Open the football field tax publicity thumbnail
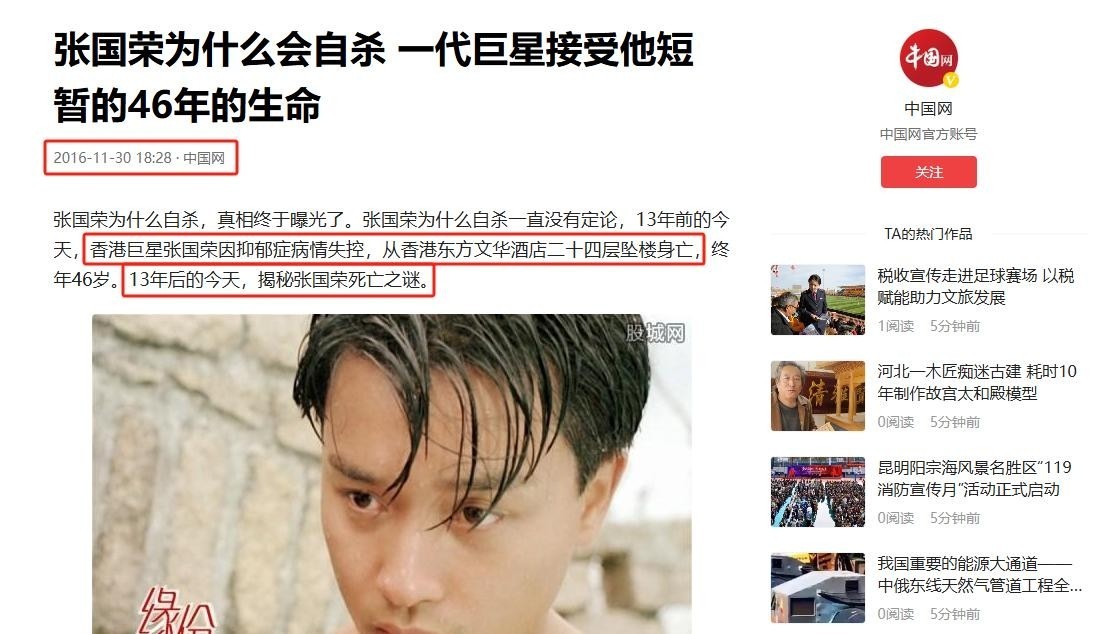This screenshot has height=634, width=1106. coord(818,300)
